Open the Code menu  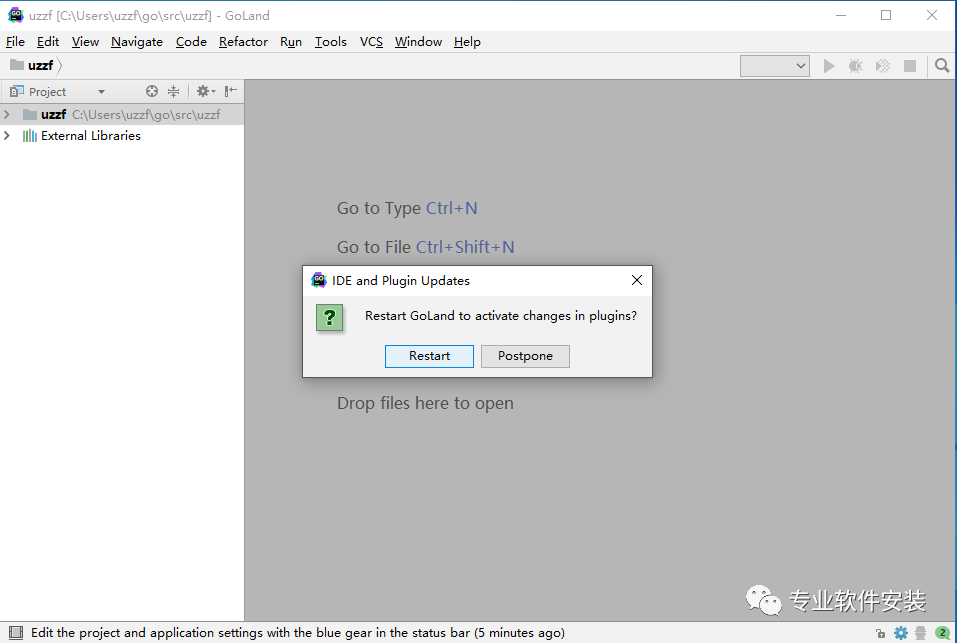pos(191,41)
